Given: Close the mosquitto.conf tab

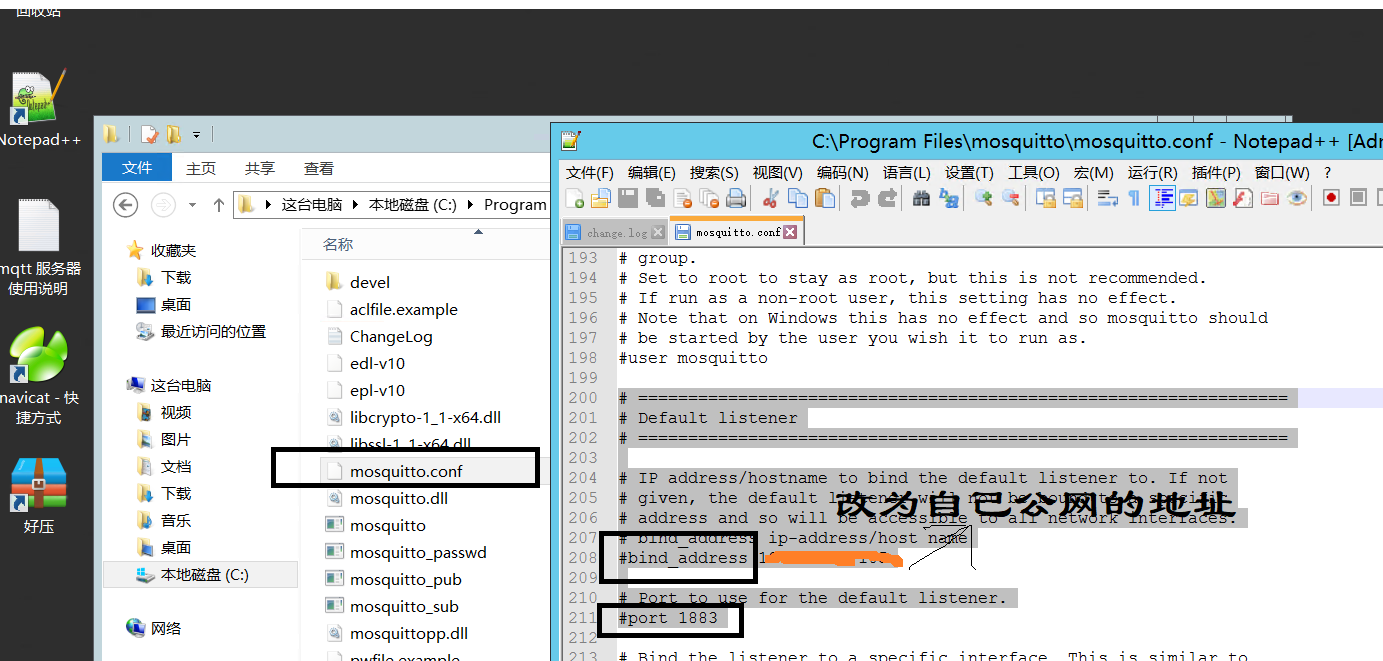Looking at the screenshot, I should click(x=790, y=232).
